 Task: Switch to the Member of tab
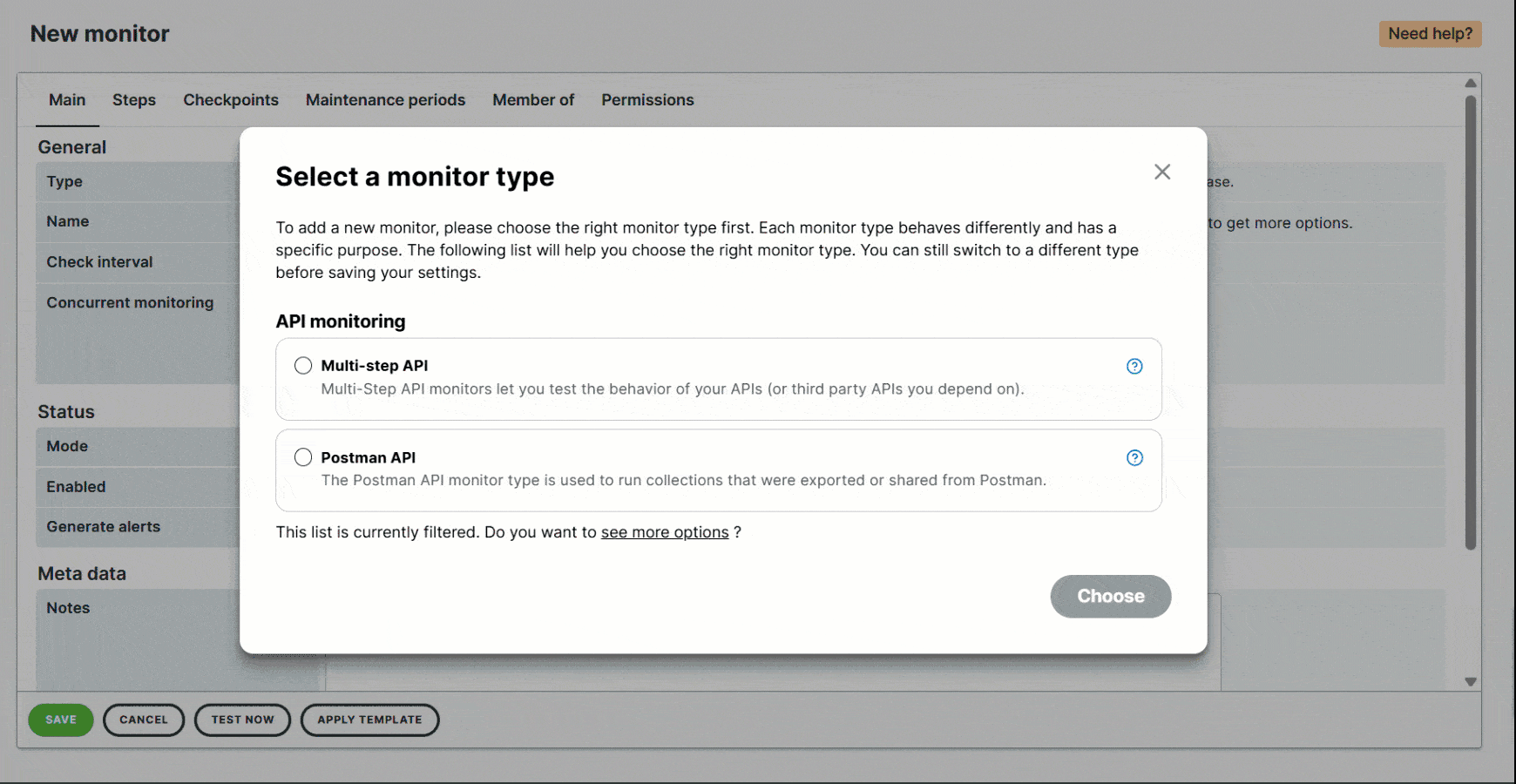[x=532, y=99]
